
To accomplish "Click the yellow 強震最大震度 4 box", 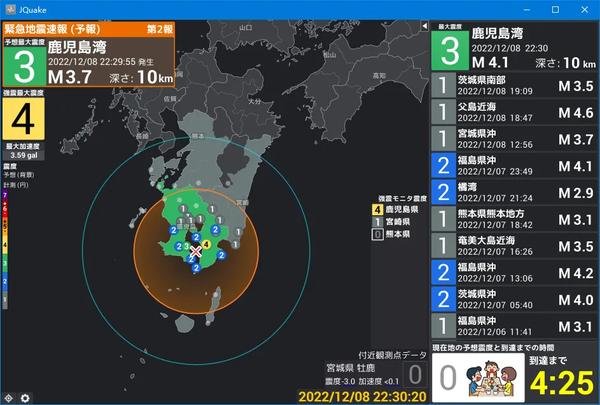I will pos(24,119).
